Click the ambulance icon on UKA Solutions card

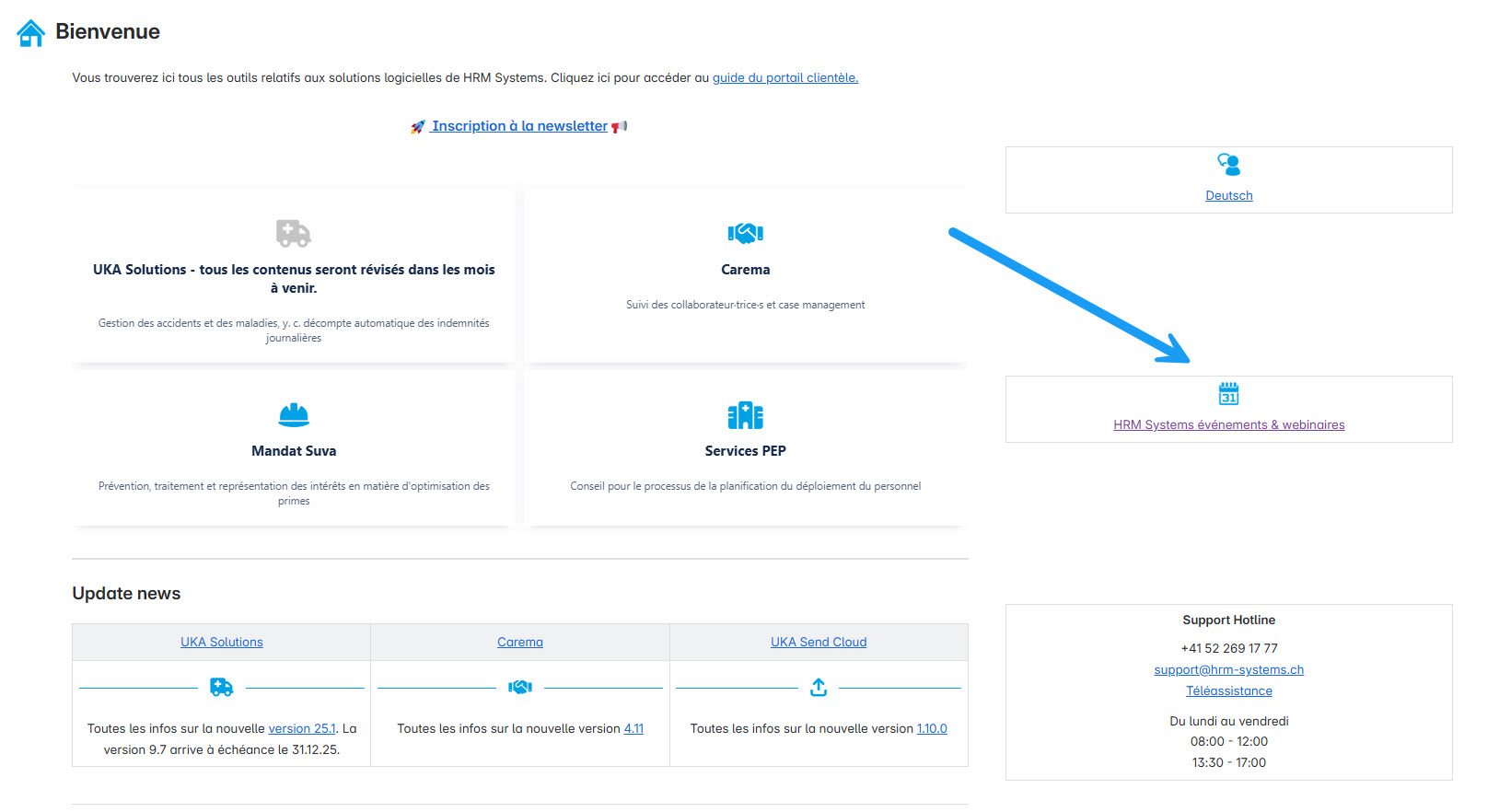(294, 233)
